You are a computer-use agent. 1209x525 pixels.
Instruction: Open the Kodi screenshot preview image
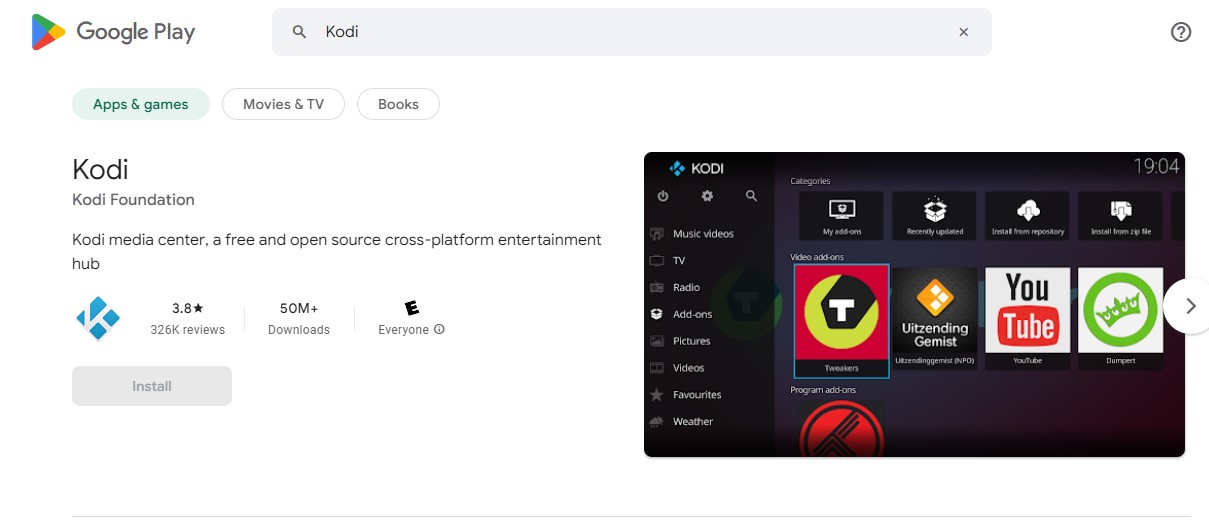point(914,305)
